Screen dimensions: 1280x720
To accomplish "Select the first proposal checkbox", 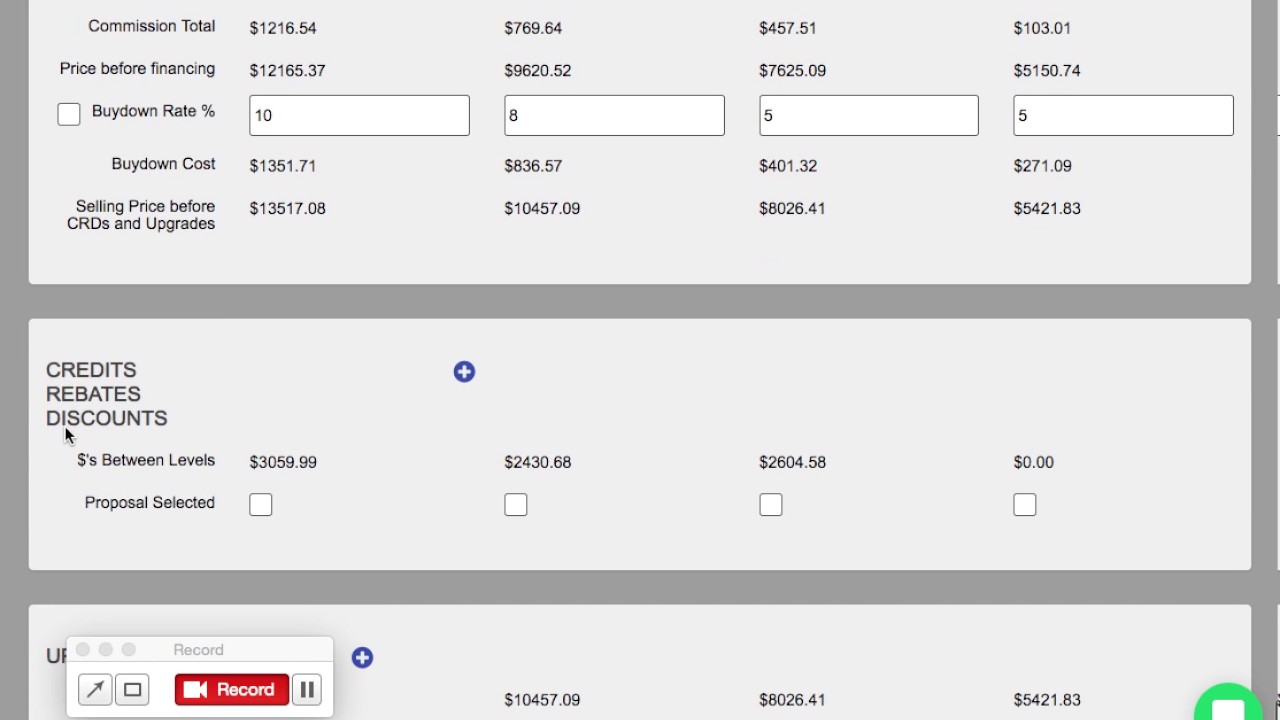I will (x=261, y=505).
